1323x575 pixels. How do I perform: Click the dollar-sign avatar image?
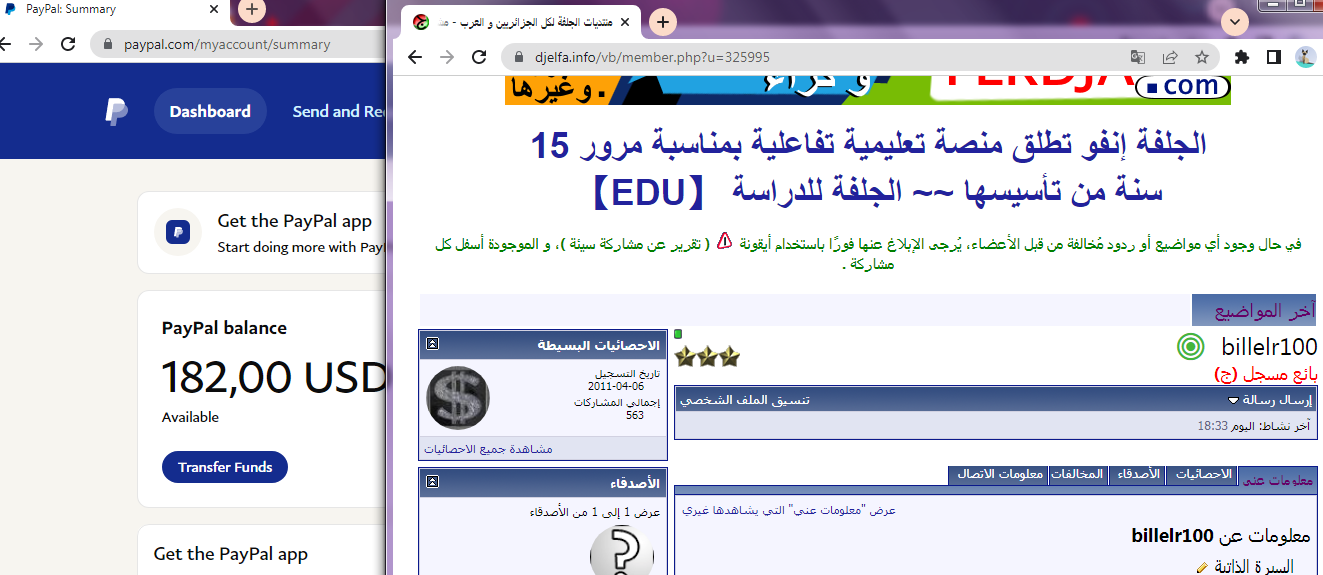click(458, 398)
